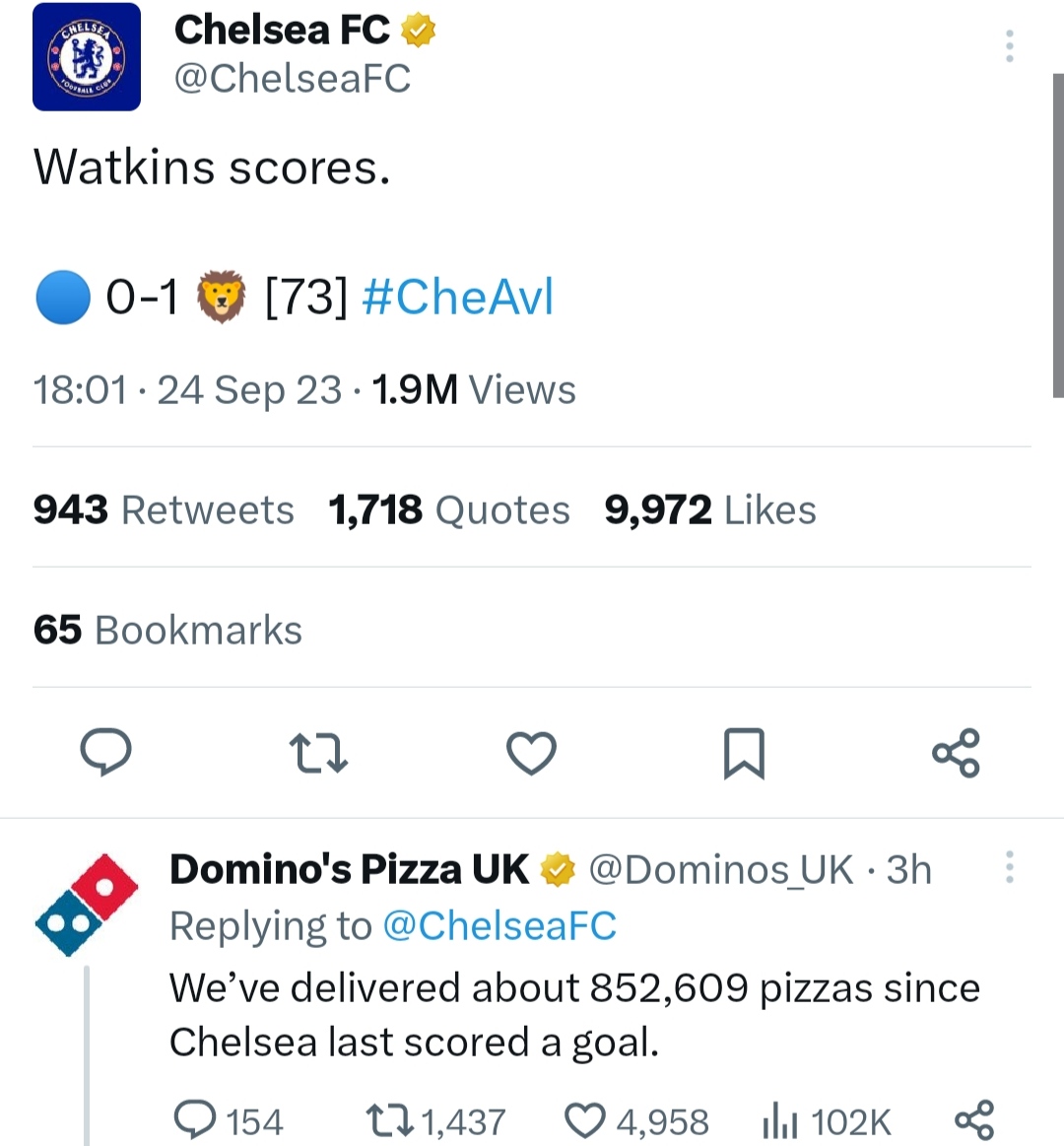Reply to the Chelsea FC tweet
The image size is (1064, 1146).
pos(105,754)
